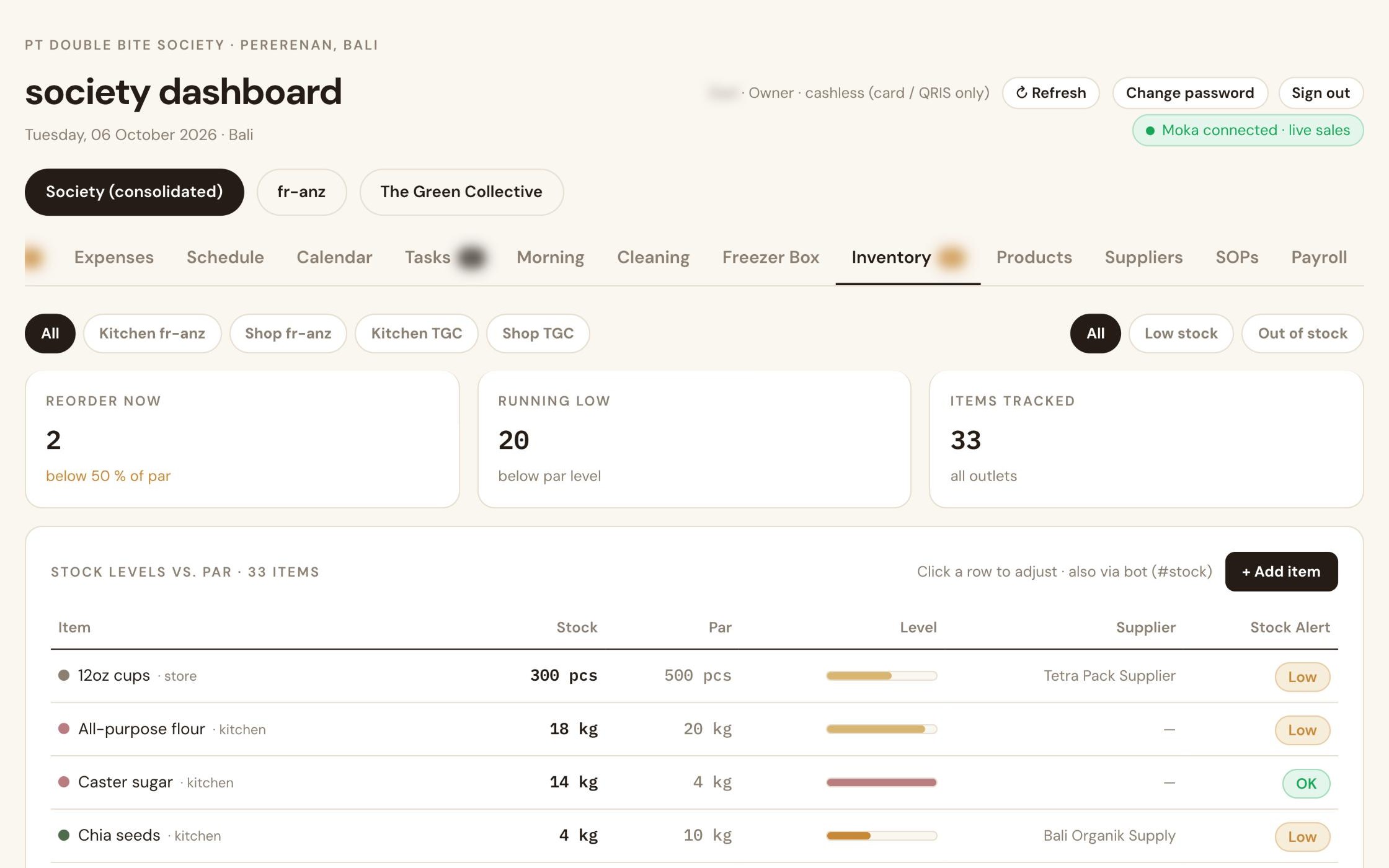
Task: Open the Morning tab
Action: 550,257
